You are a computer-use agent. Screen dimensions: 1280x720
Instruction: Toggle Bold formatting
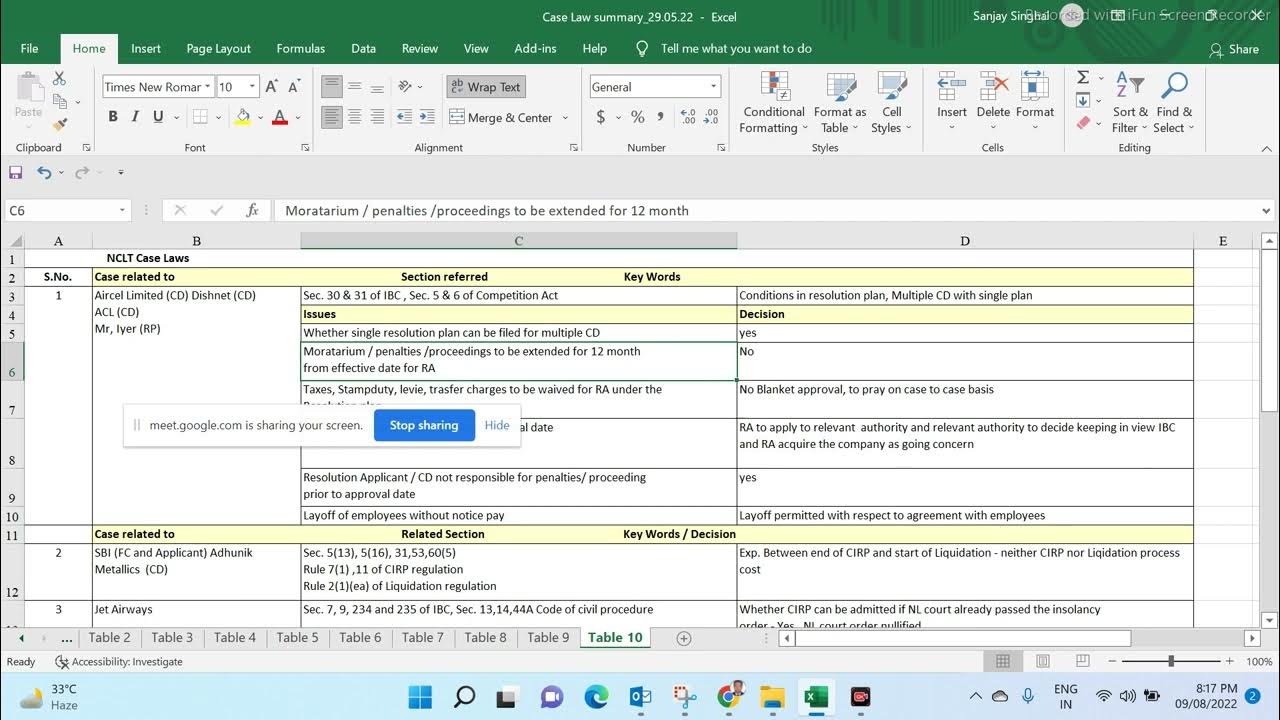point(112,117)
